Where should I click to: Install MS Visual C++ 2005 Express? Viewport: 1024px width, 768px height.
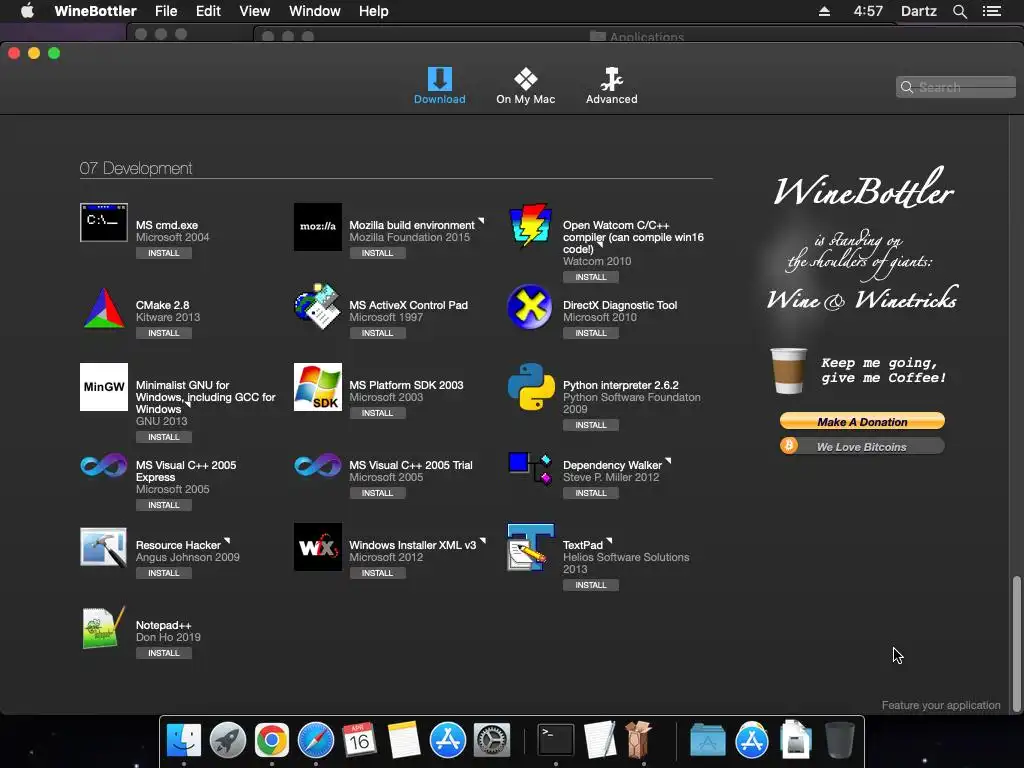163,505
